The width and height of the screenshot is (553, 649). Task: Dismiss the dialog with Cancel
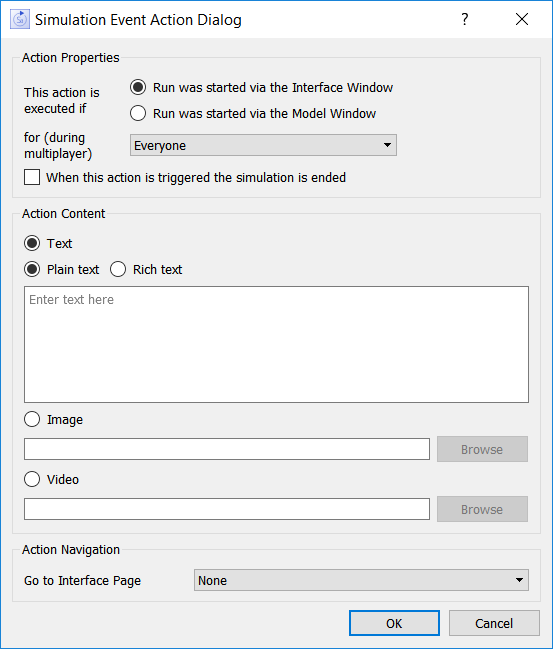(x=494, y=623)
